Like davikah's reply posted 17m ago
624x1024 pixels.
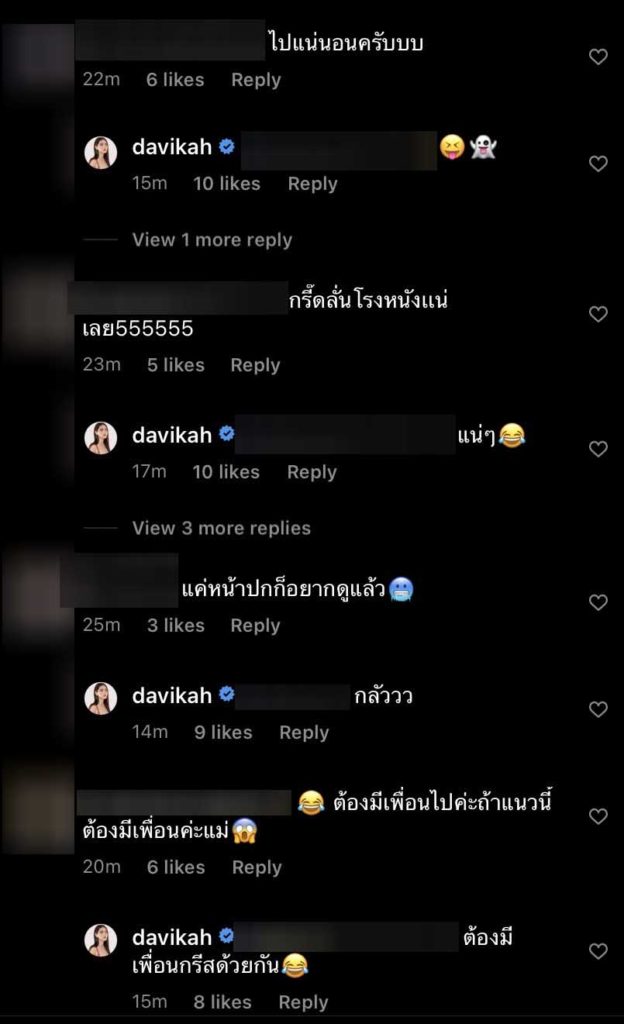[598, 449]
